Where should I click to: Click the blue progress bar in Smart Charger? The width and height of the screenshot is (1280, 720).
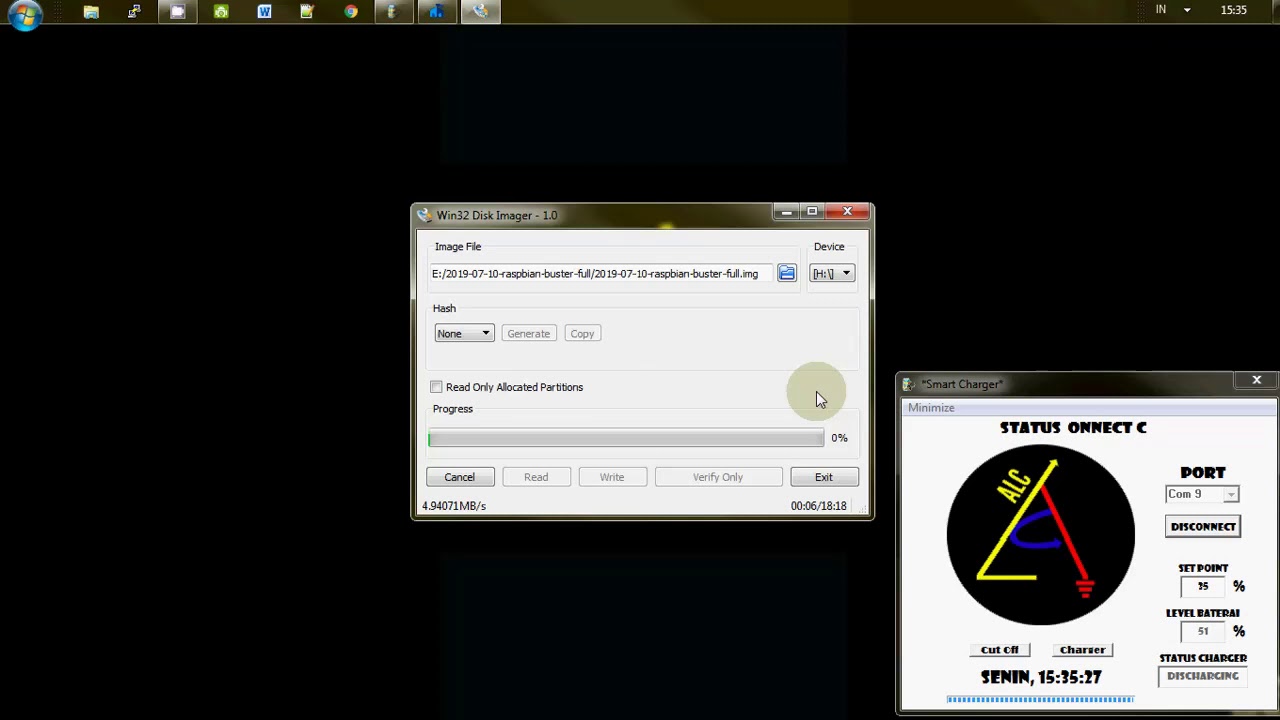pos(1040,699)
